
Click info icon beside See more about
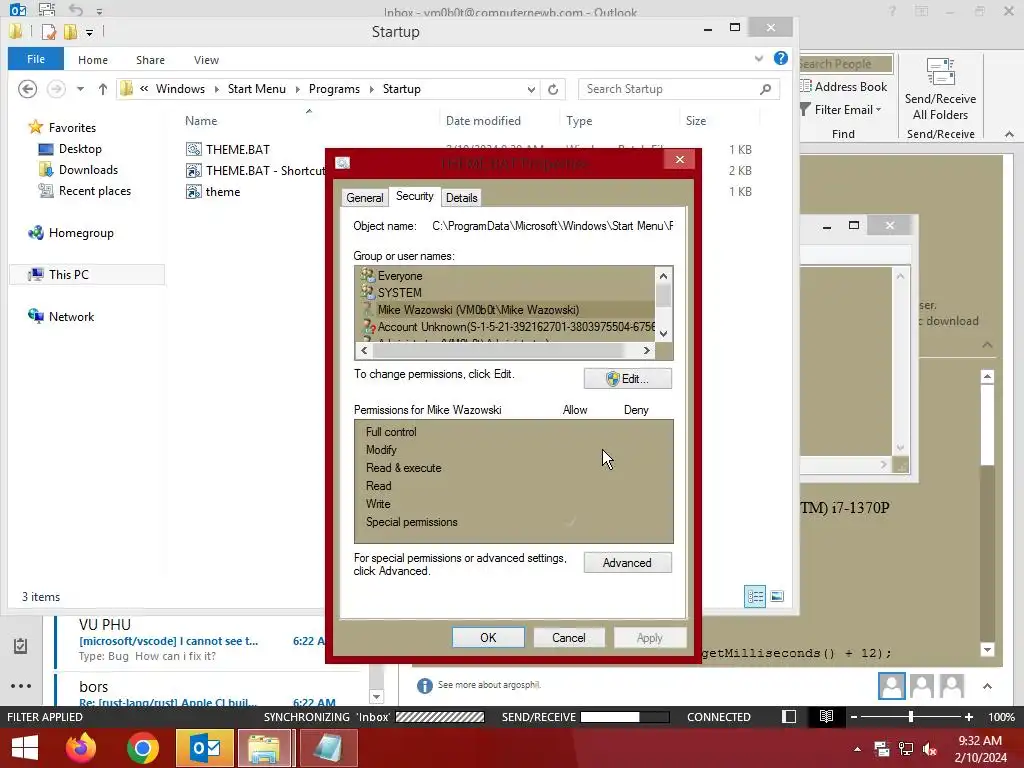424,686
